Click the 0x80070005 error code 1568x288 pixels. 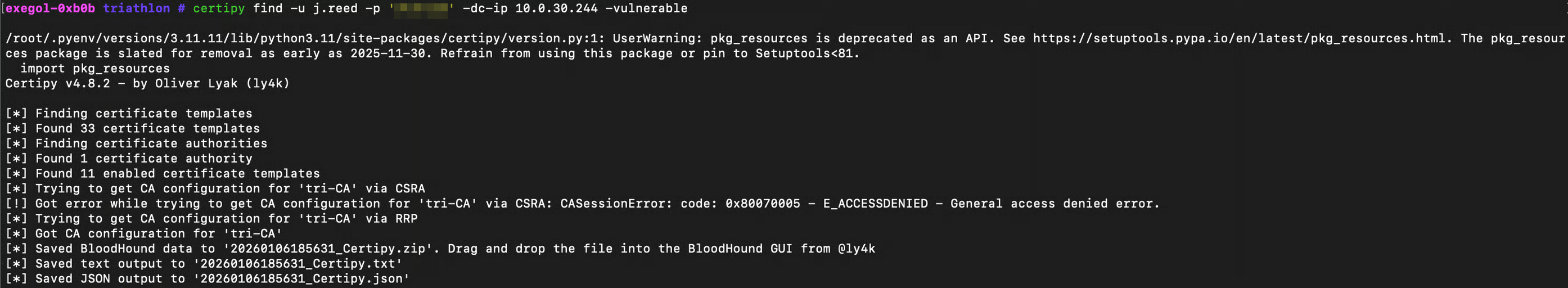[763, 204]
